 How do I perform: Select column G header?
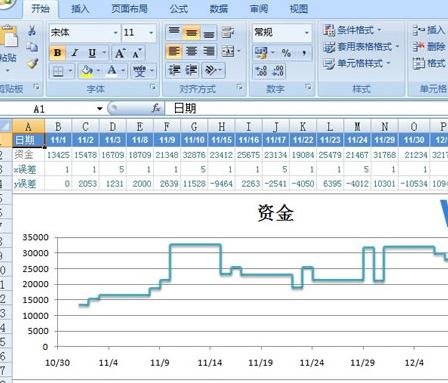(194, 126)
